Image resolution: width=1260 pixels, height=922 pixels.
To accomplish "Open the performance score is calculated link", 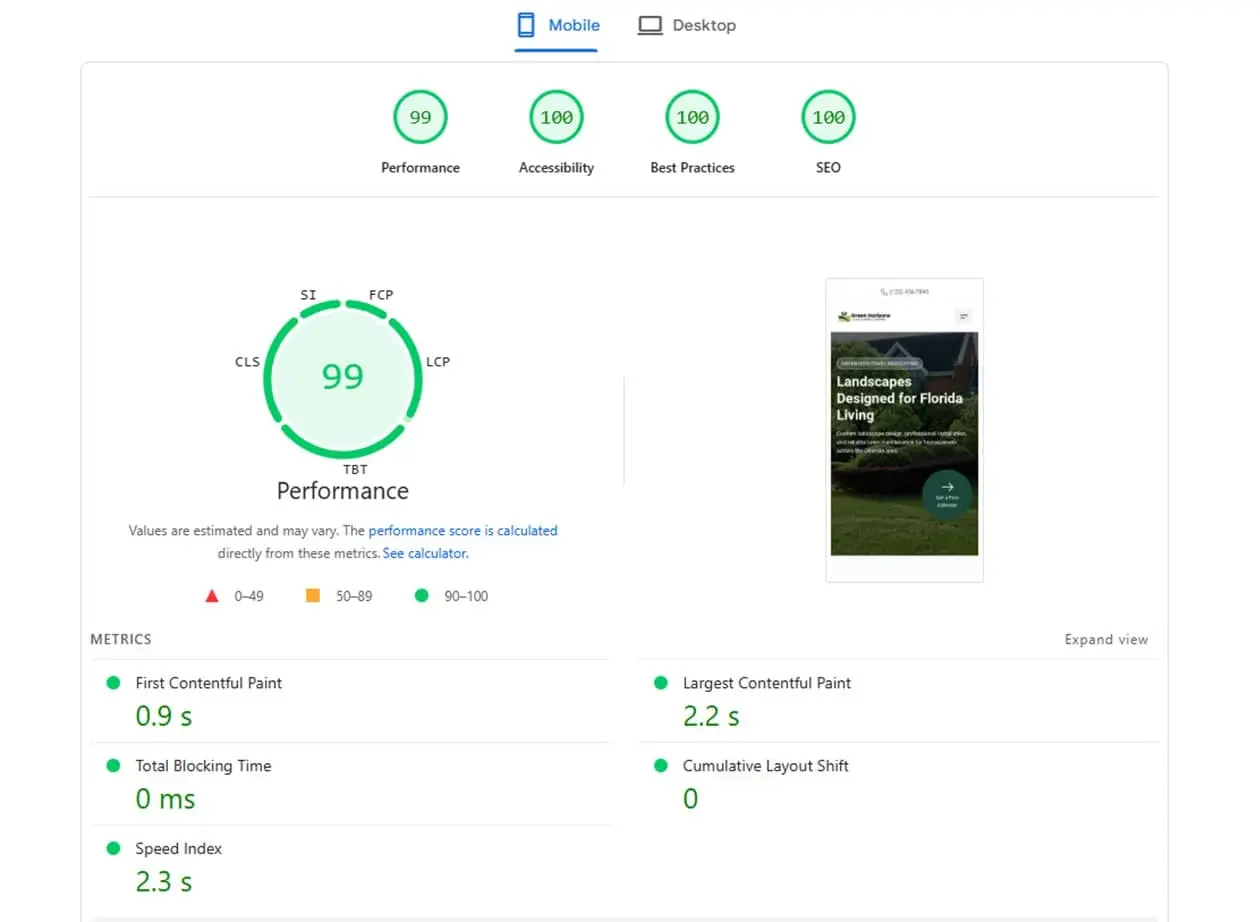I will point(463,530).
